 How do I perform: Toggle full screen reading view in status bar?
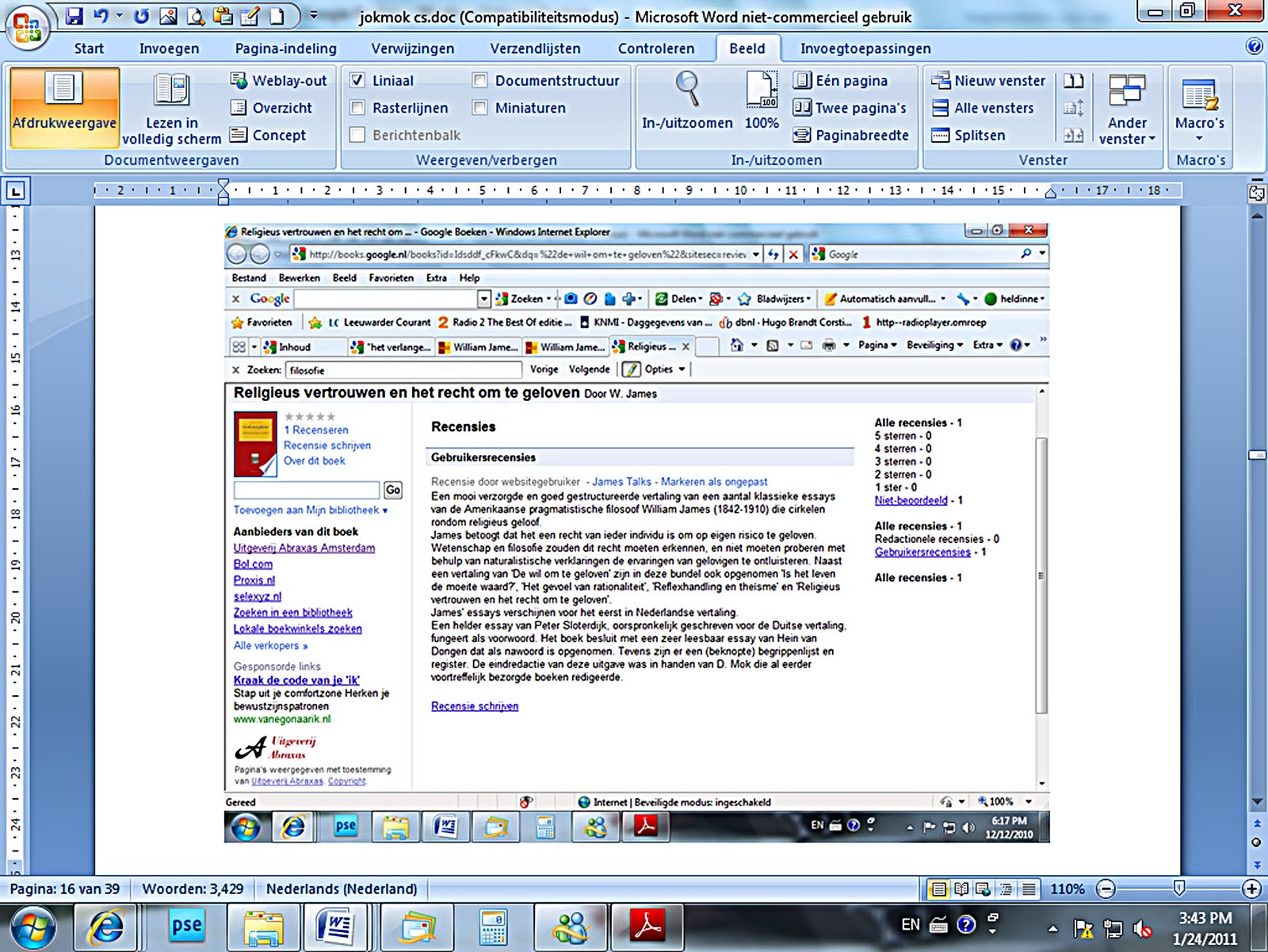pos(961,889)
